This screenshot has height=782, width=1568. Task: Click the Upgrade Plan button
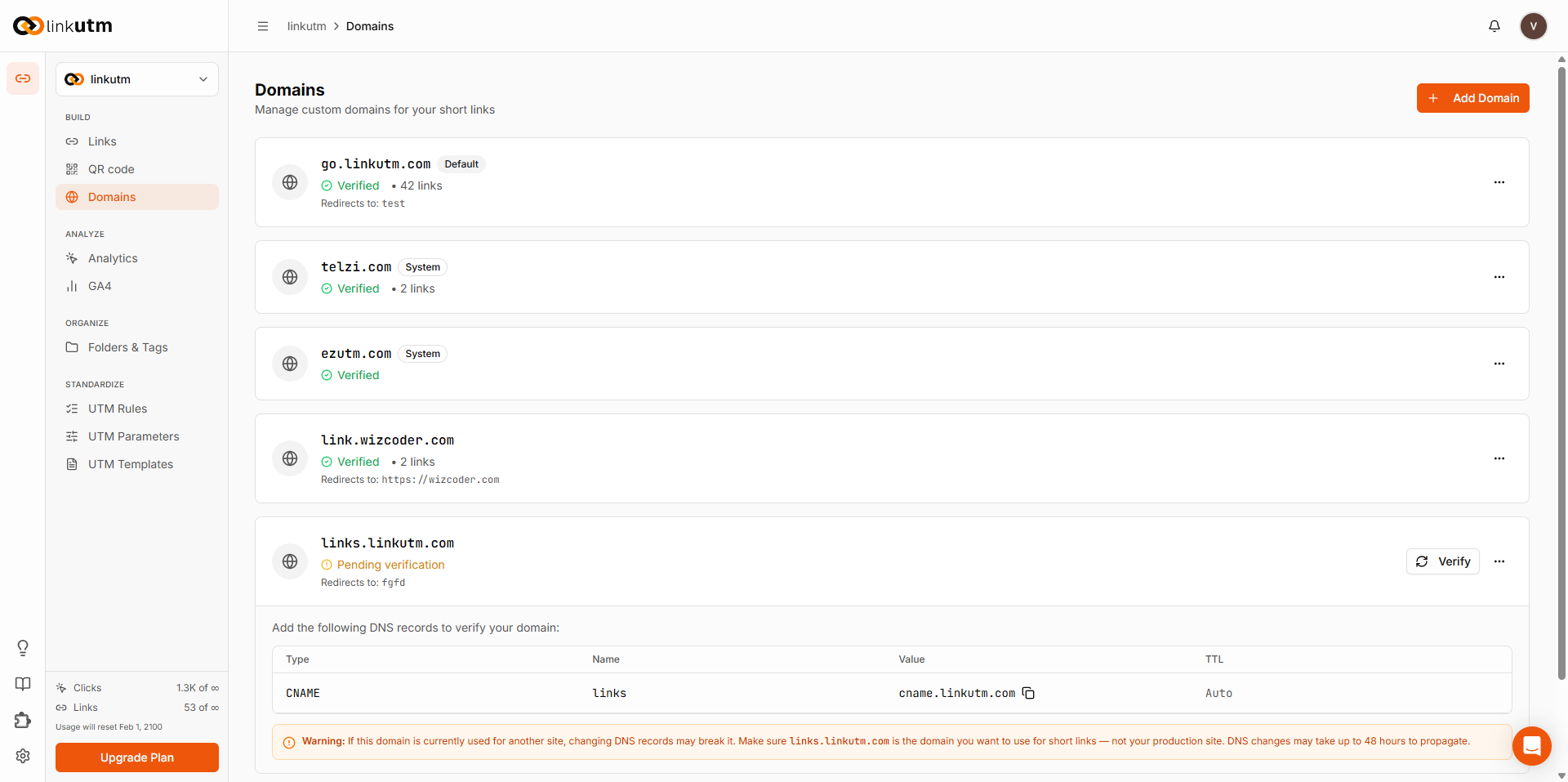(137, 757)
